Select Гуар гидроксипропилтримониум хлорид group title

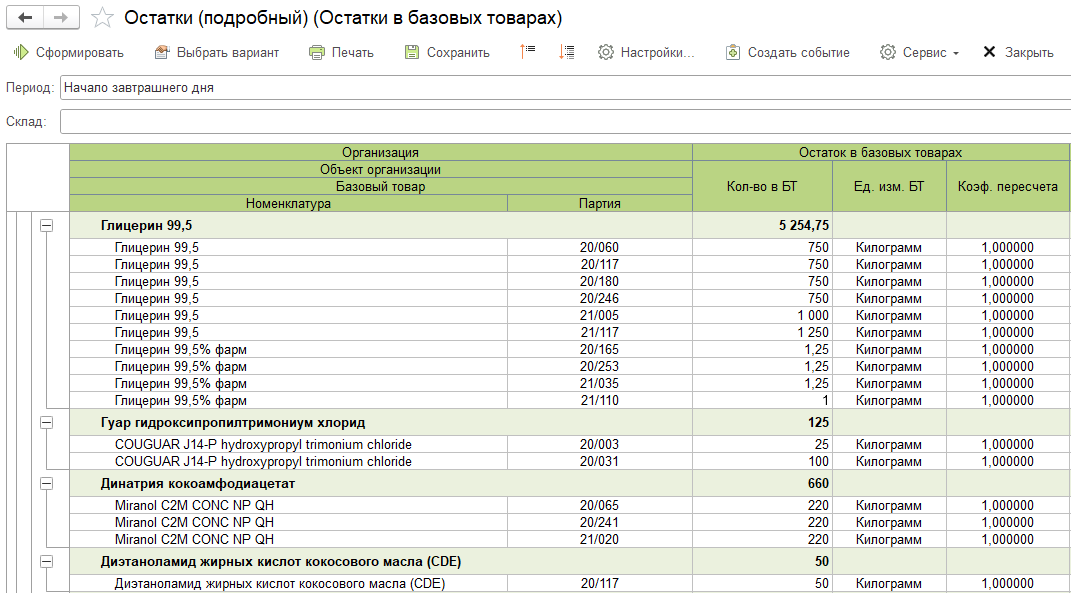[233, 422]
